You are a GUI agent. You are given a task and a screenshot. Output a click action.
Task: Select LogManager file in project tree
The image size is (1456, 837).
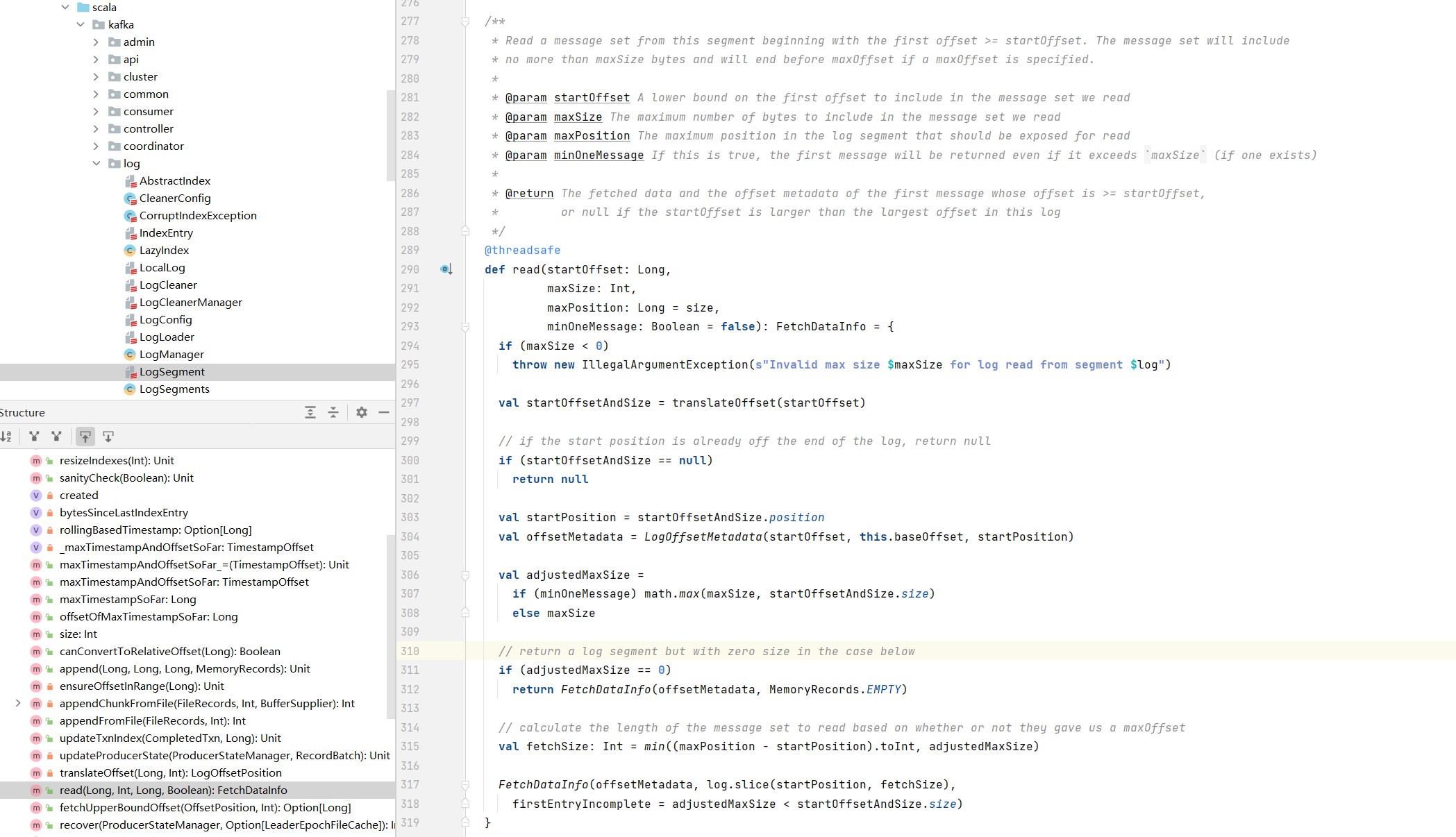171,355
